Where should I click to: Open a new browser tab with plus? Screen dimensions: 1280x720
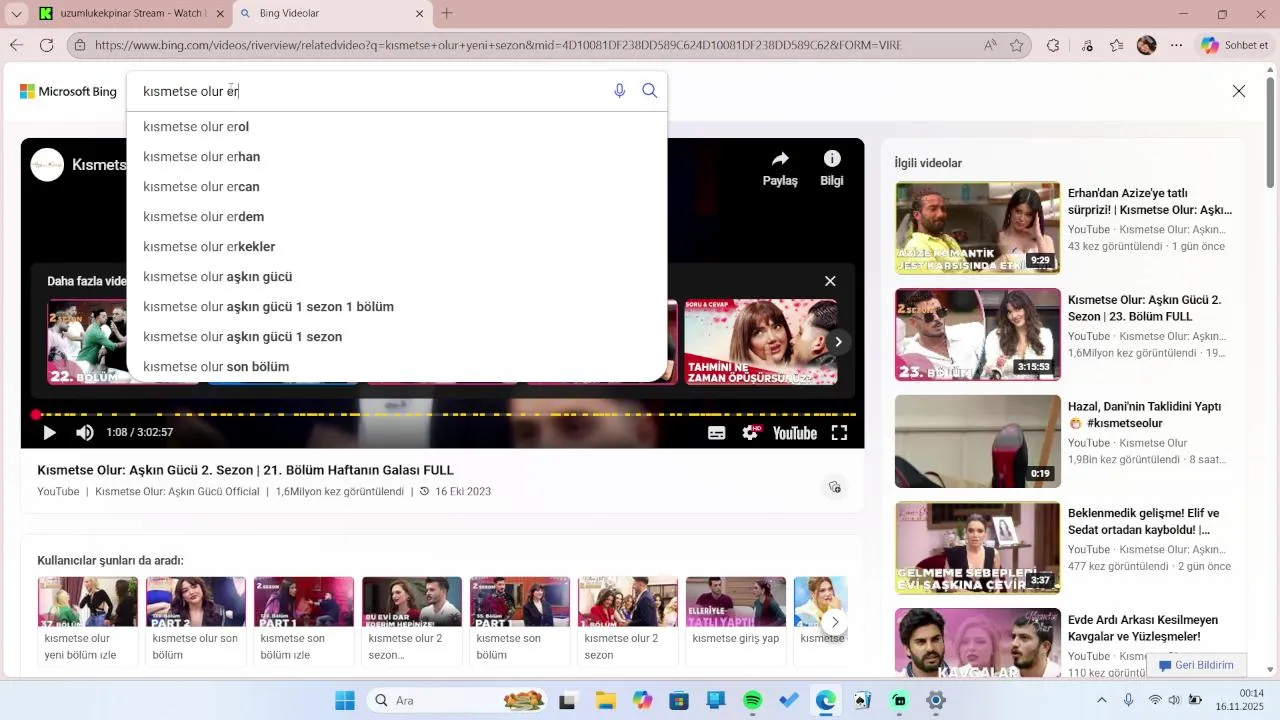(x=447, y=14)
